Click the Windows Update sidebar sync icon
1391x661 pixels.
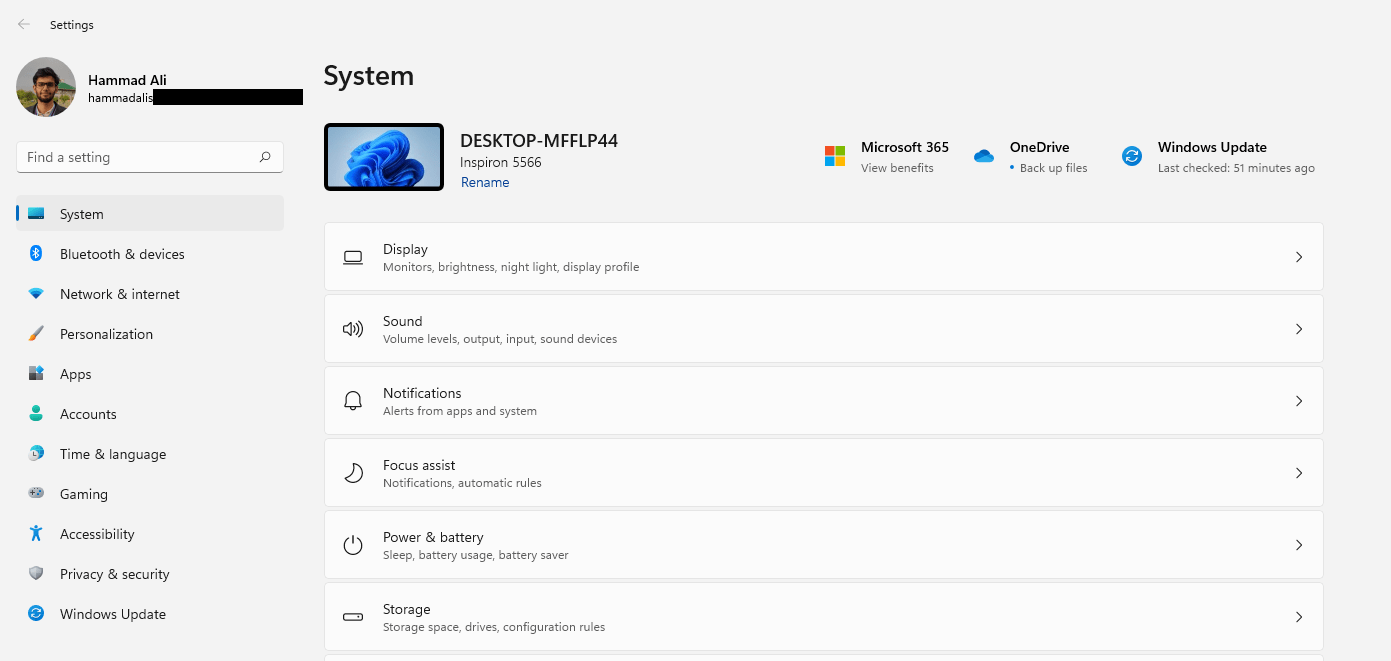pyautogui.click(x=36, y=614)
